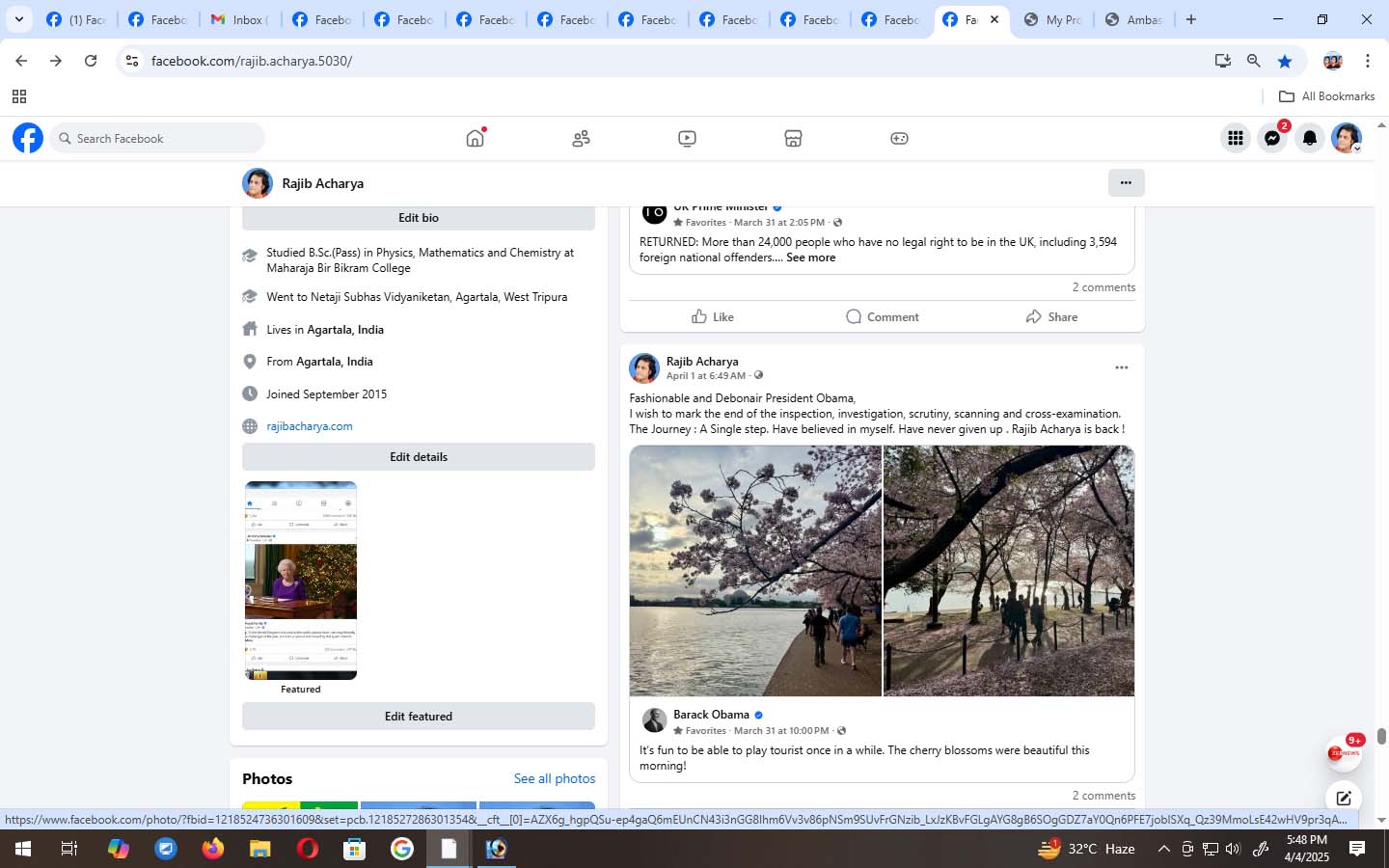Screen dimensions: 1389x868
Task: Switch to the (1) Face tab
Action: tap(75, 19)
